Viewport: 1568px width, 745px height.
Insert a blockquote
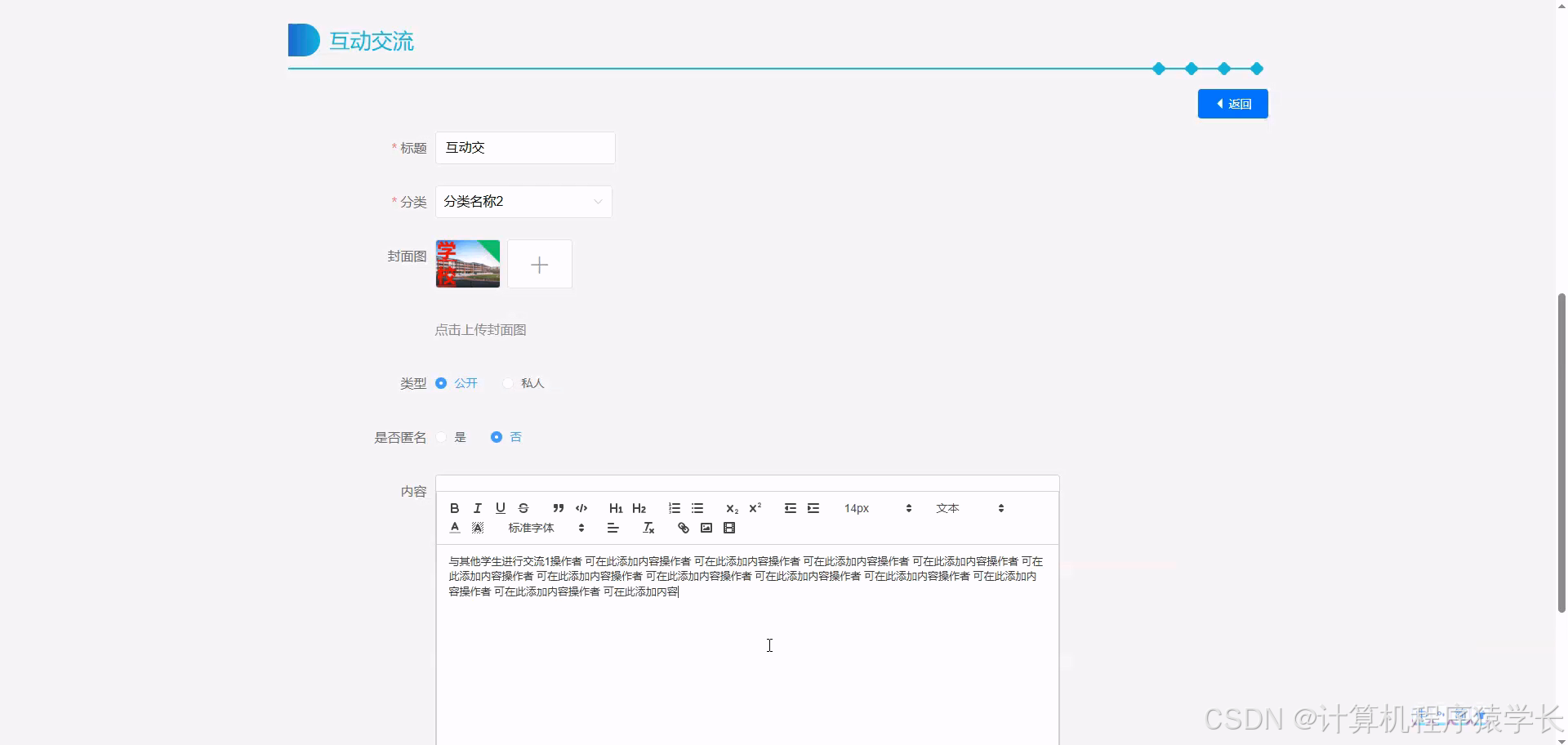tap(558, 507)
